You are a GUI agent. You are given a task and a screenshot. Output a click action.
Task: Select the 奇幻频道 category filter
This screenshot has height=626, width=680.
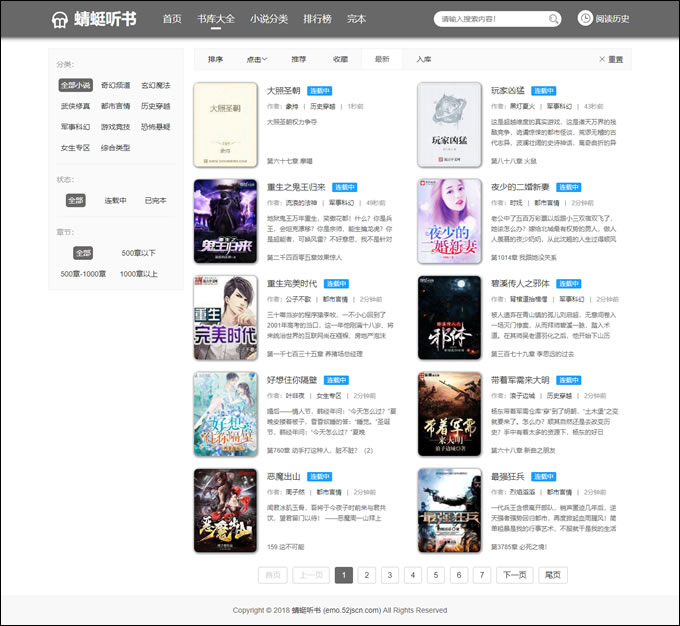point(115,86)
